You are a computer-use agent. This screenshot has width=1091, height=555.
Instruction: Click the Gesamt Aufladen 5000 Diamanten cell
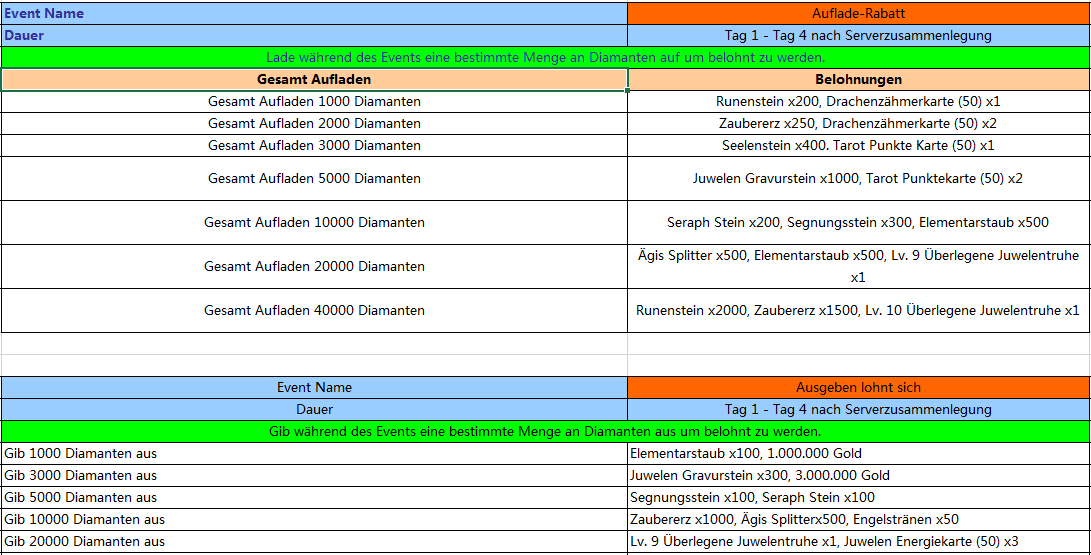click(x=314, y=178)
